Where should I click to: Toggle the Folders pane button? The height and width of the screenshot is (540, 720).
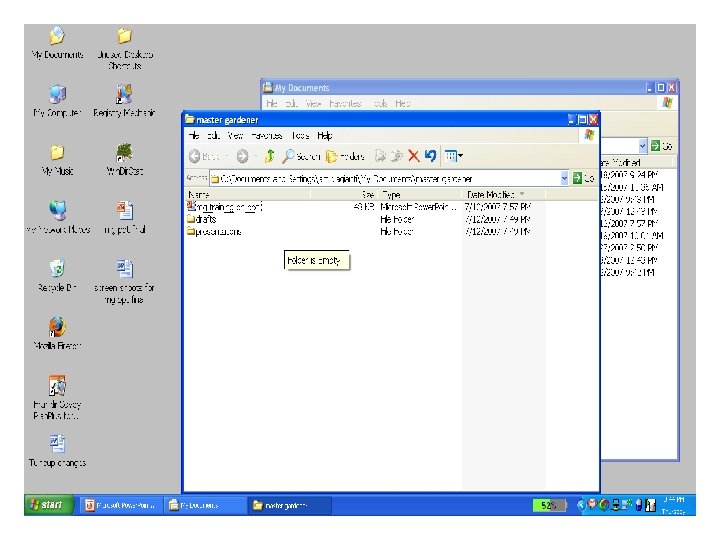coord(345,156)
